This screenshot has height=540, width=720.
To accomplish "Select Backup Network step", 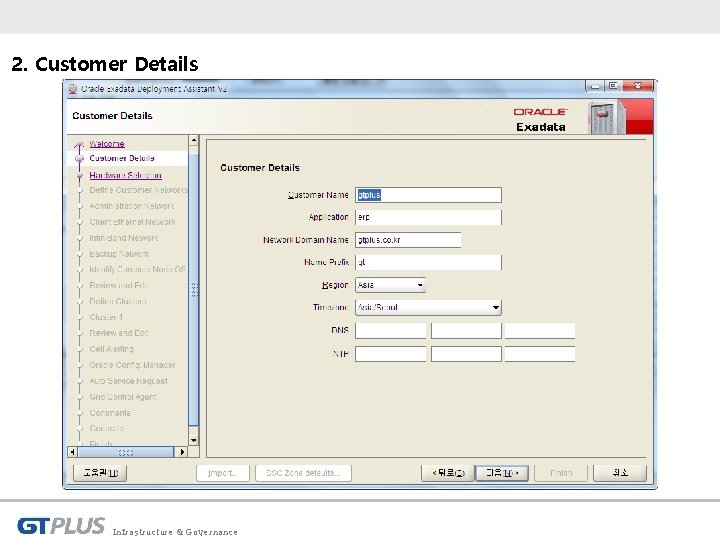I will [119, 254].
